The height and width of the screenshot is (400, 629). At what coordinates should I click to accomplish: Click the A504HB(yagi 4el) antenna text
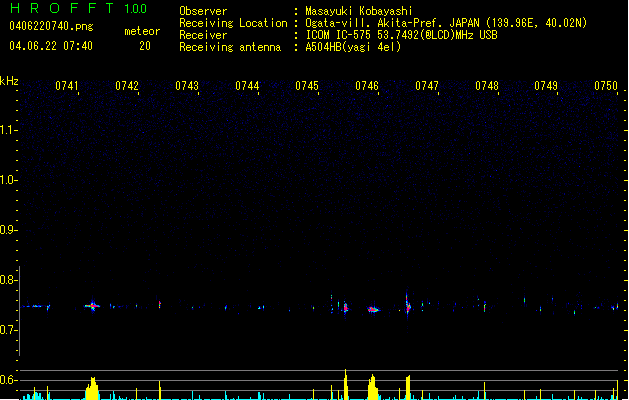pyautogui.click(x=353, y=47)
